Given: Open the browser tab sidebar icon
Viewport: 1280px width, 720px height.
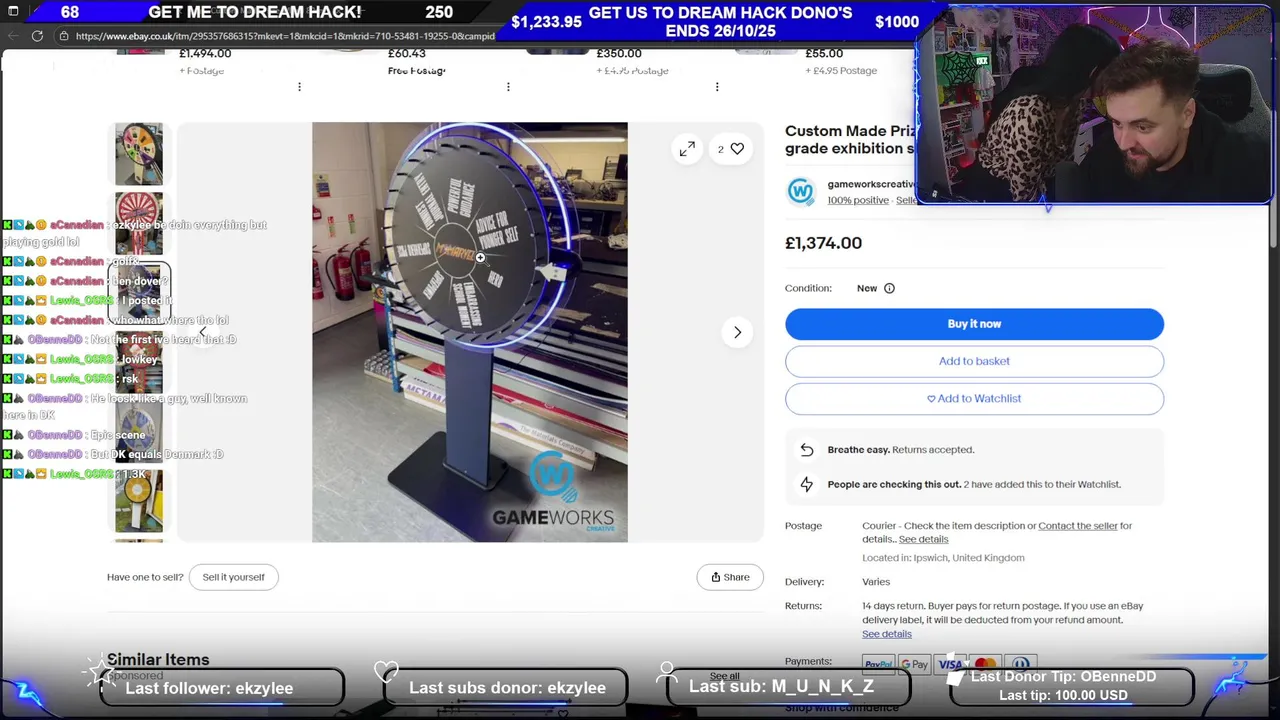Looking at the screenshot, I should coord(13,11).
